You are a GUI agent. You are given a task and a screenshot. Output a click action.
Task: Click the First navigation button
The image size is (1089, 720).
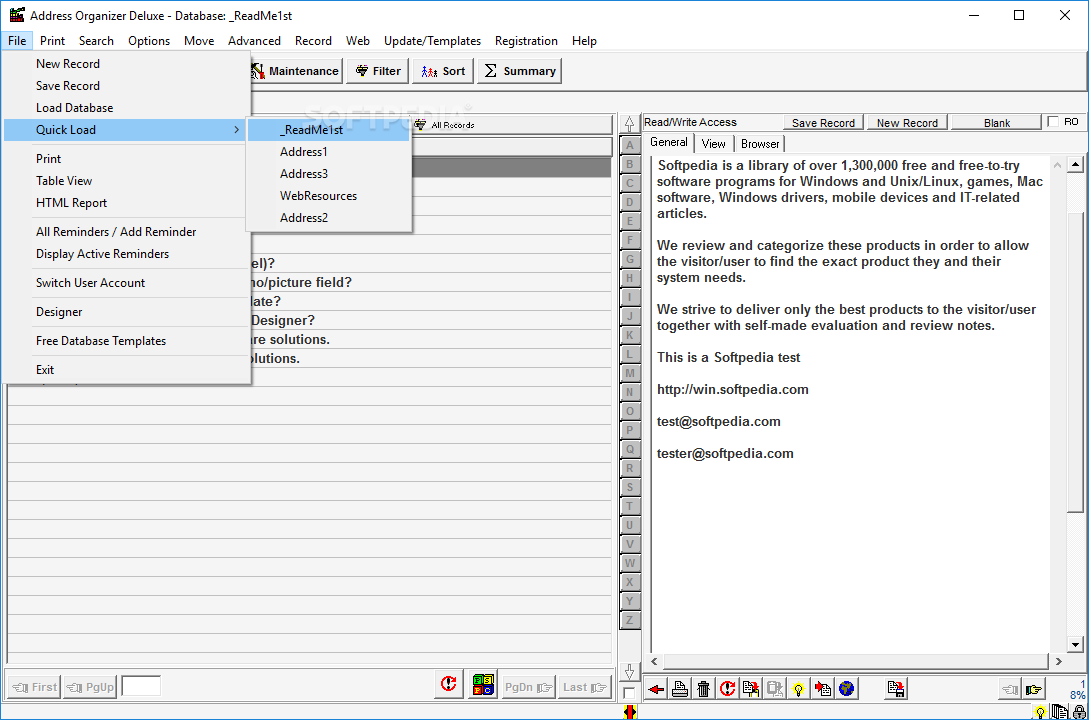tap(35, 687)
